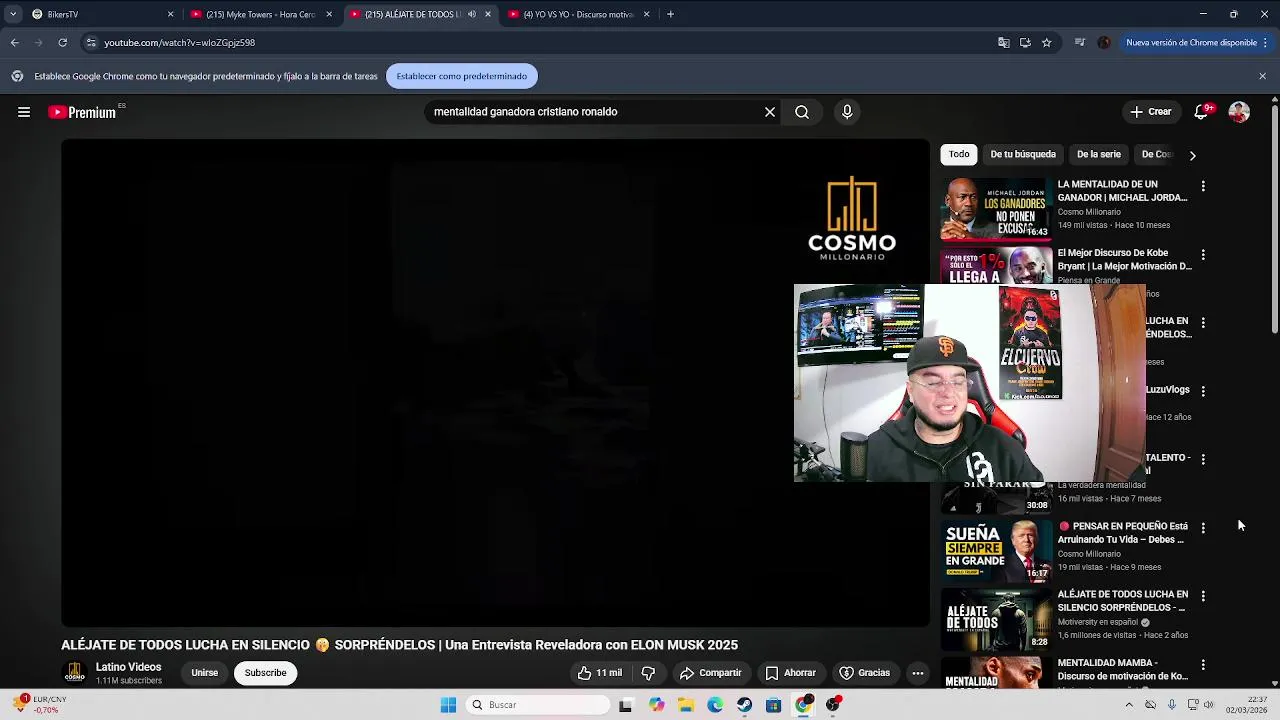Screen dimensions: 1280x720
Task: Reload the page in Chrome
Action: [62, 43]
